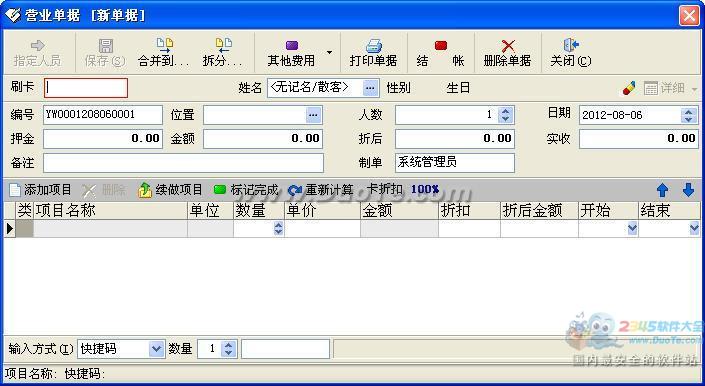Image resolution: width=705 pixels, height=386 pixels.
Task: Select the first row indicator arrow
Action: [10, 229]
